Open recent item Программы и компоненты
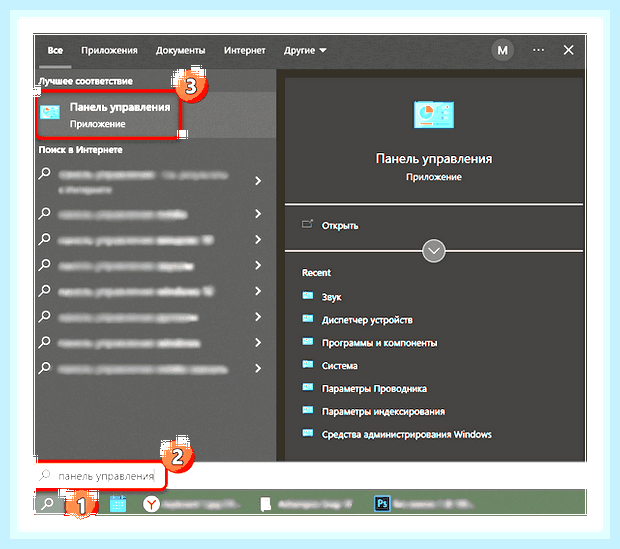 click(380, 343)
